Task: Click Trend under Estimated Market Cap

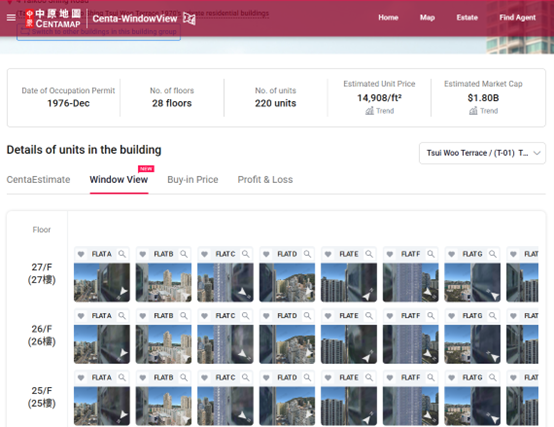Action: point(483,111)
